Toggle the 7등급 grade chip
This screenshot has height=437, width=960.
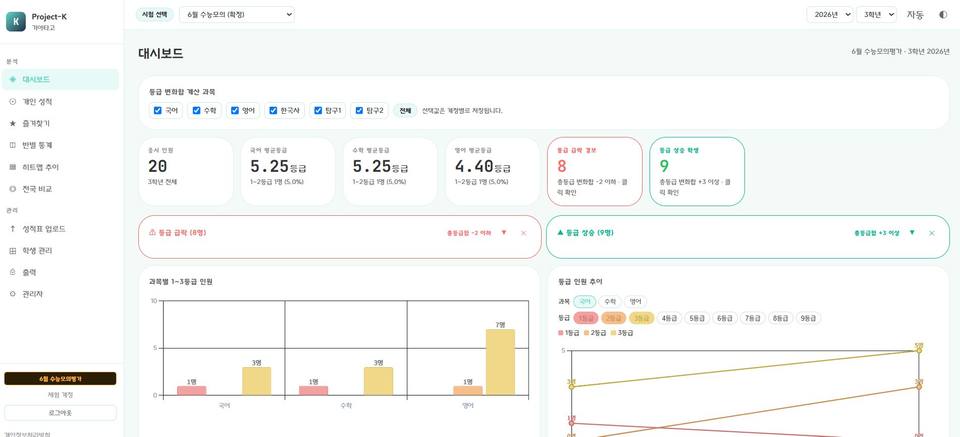coord(752,318)
